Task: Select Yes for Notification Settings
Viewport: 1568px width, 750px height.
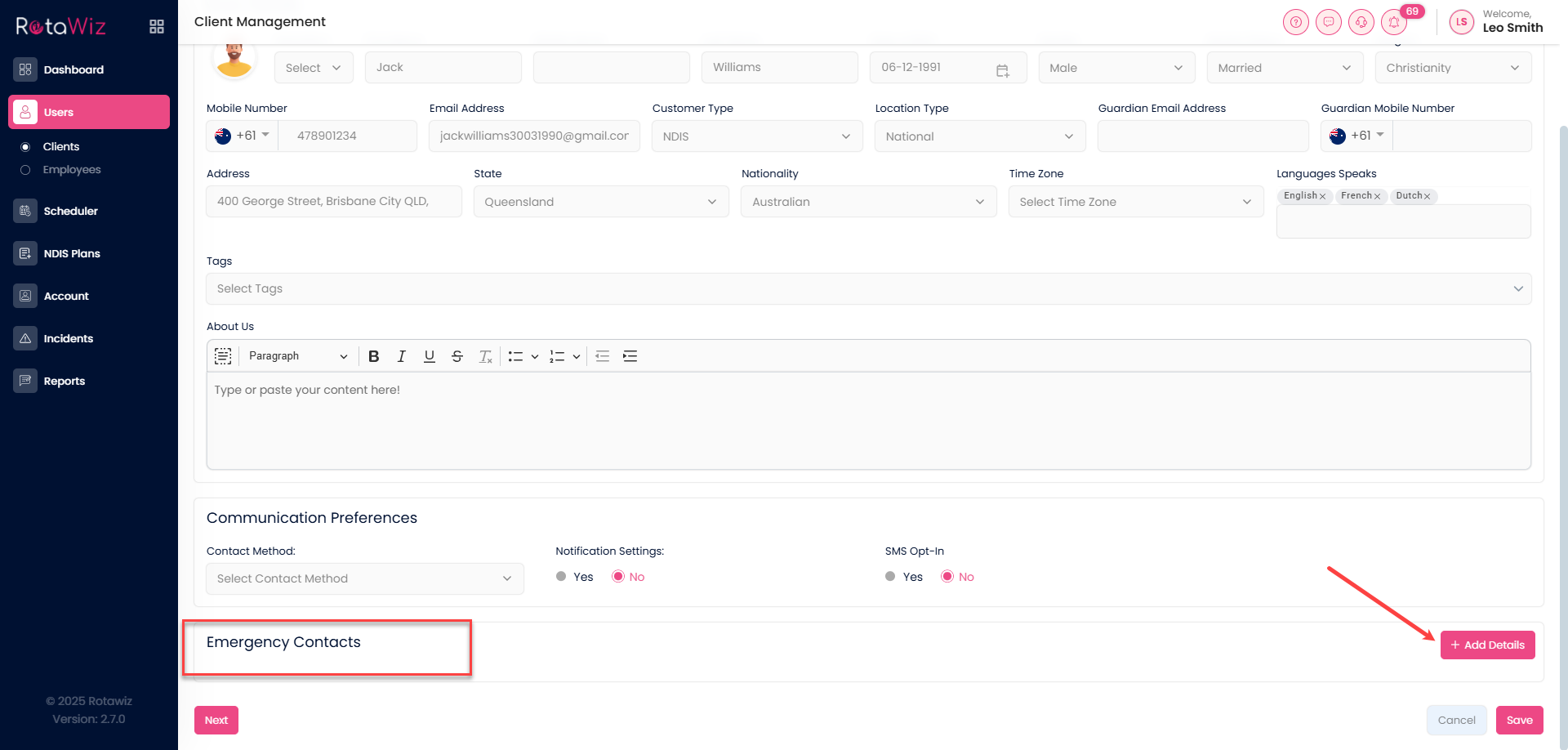Action: pyautogui.click(x=561, y=577)
